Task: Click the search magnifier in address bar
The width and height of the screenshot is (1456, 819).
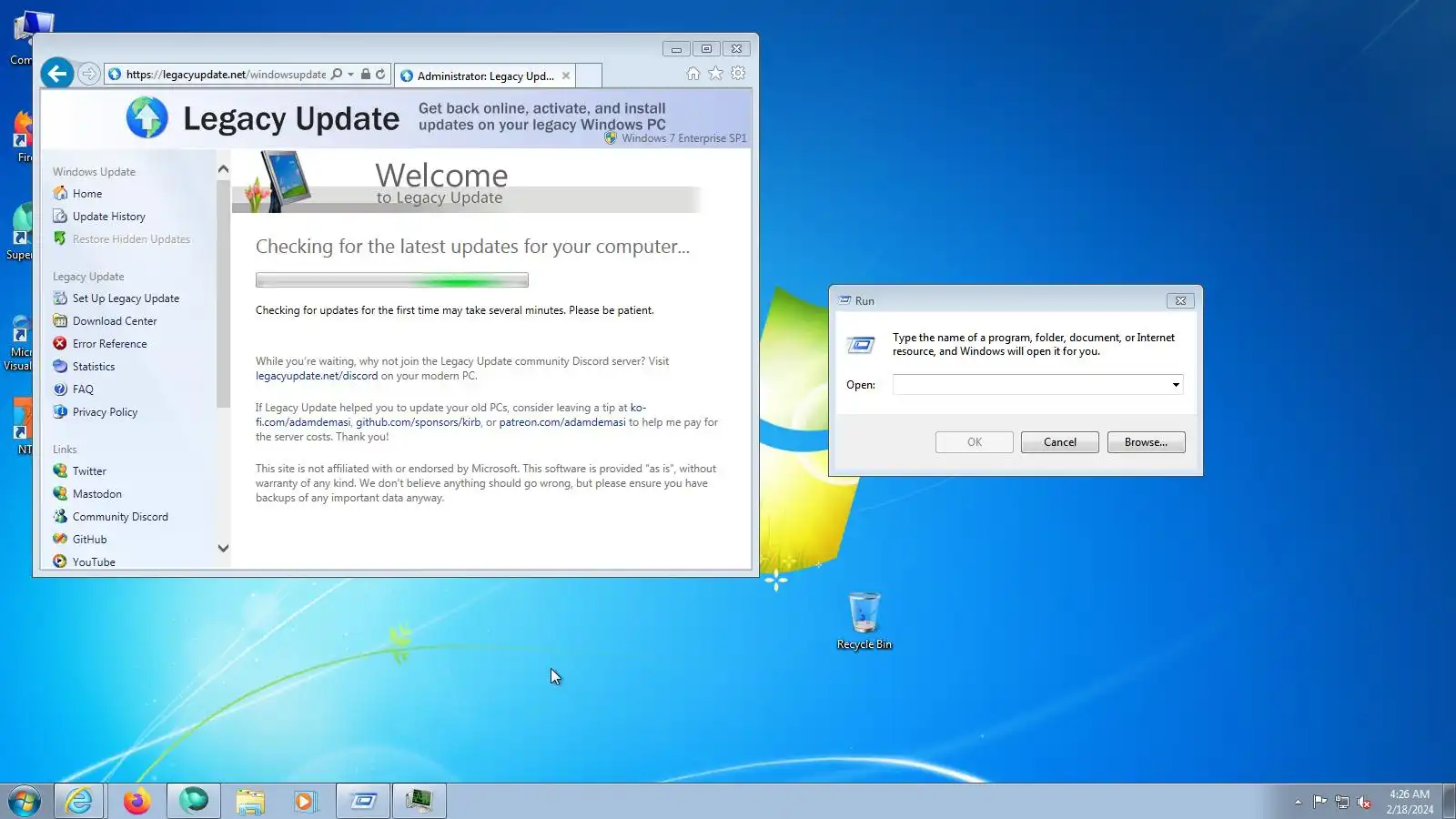Action: [x=337, y=75]
